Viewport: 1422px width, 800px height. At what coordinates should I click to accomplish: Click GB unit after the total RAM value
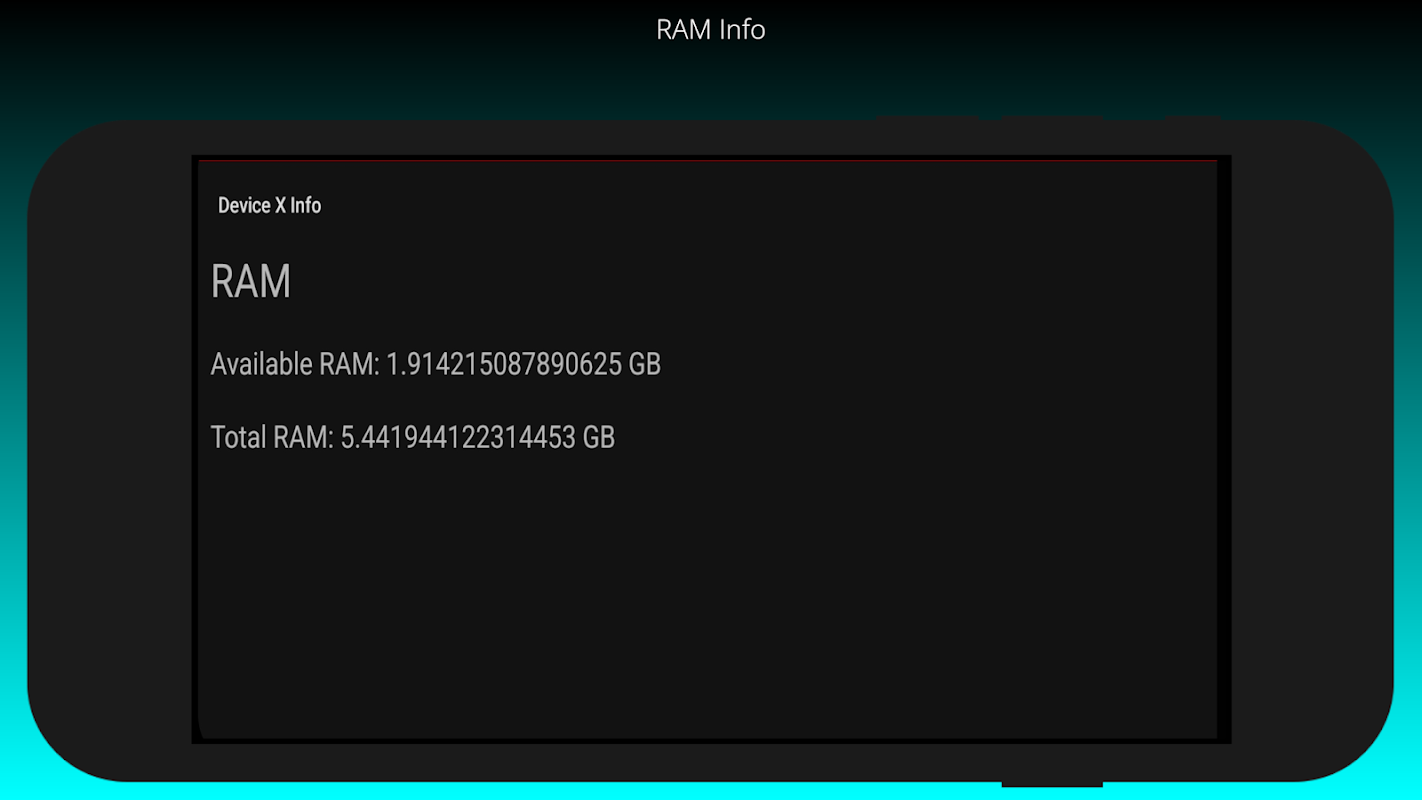coord(598,437)
